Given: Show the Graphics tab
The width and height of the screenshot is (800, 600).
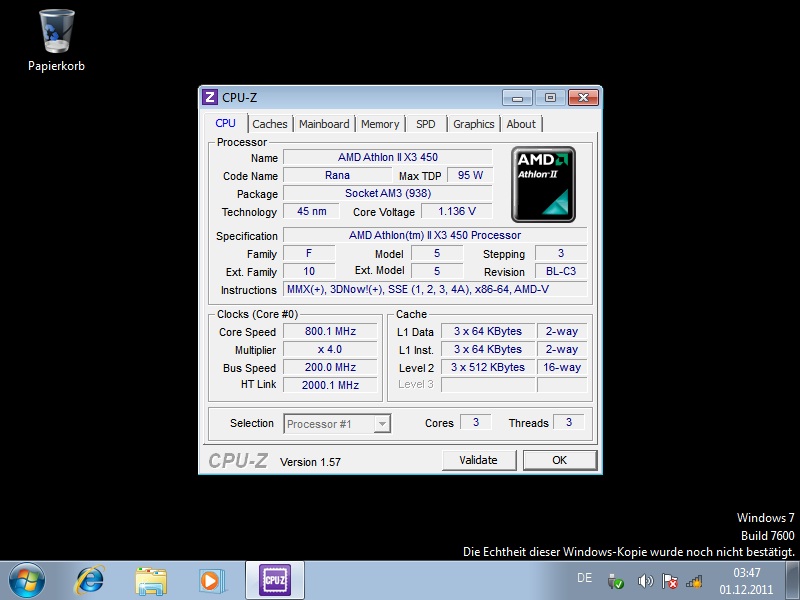Looking at the screenshot, I should (473, 124).
